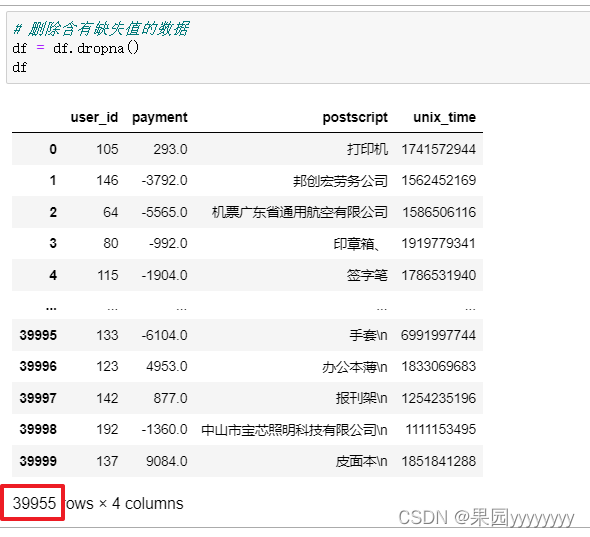Select the payment value -3792.0
The image size is (590, 537).
click(x=164, y=181)
